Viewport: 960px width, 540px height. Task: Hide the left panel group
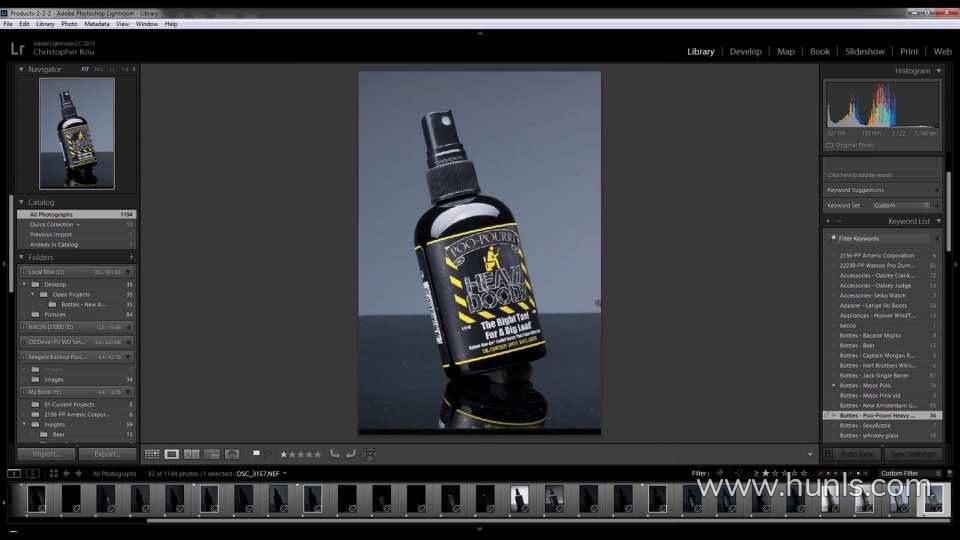4,264
